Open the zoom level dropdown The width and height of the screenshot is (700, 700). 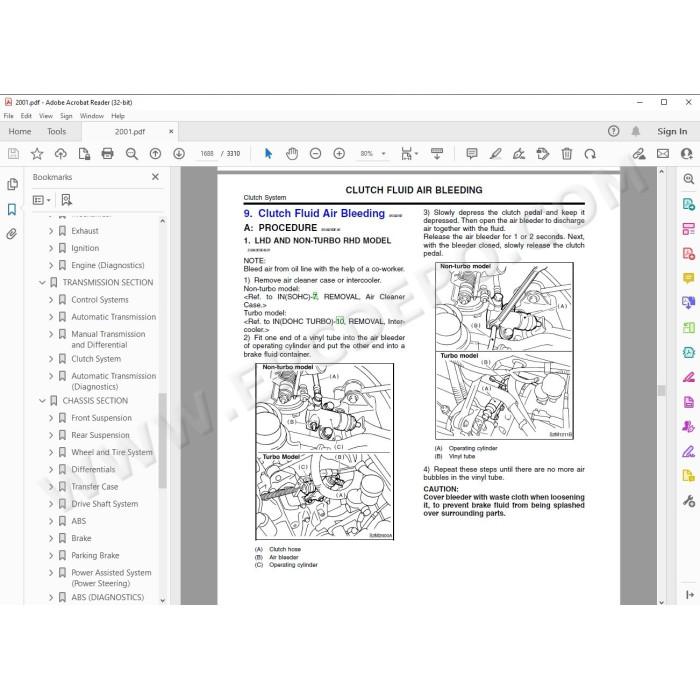coord(383,154)
